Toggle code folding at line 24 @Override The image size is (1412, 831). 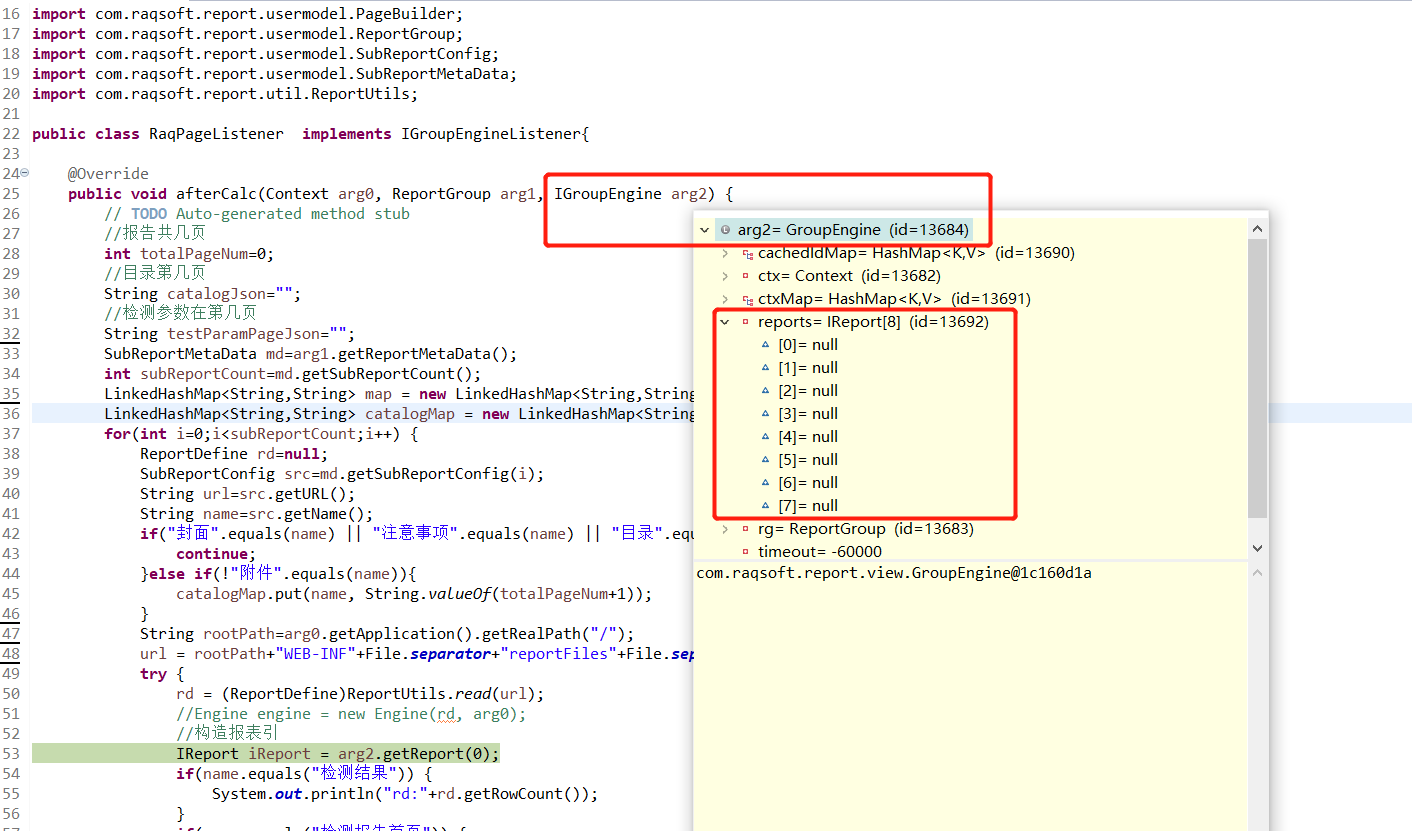pyautogui.click(x=25, y=174)
